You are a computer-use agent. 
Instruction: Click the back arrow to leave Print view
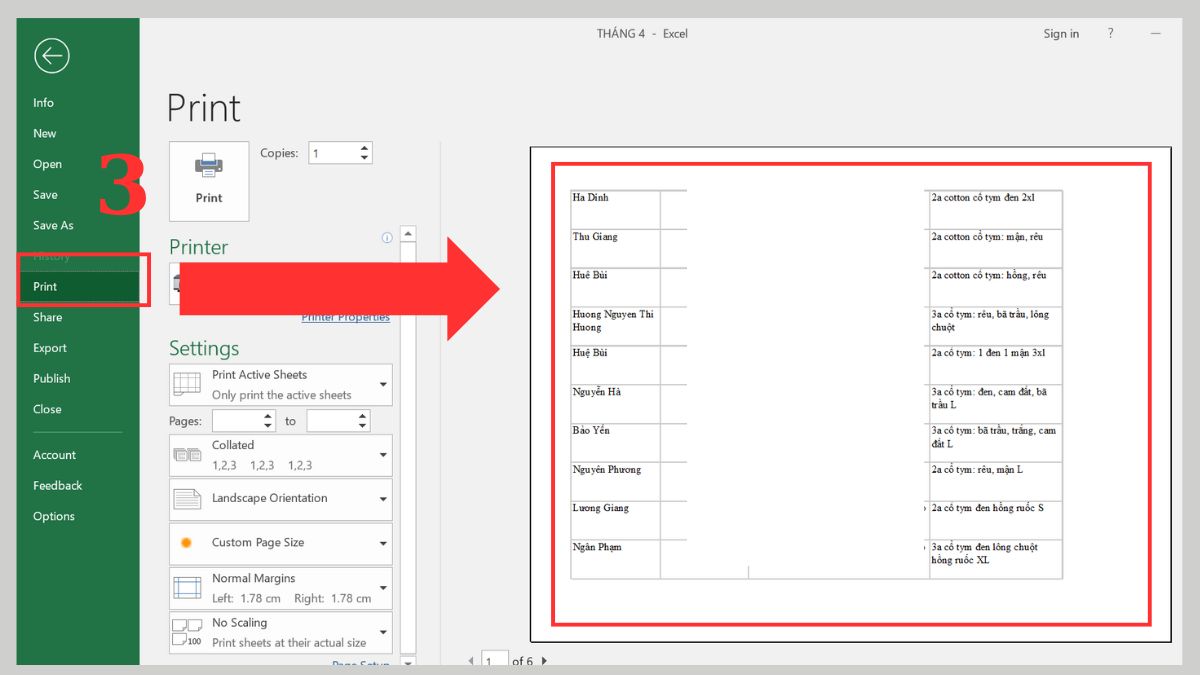[x=51, y=56]
